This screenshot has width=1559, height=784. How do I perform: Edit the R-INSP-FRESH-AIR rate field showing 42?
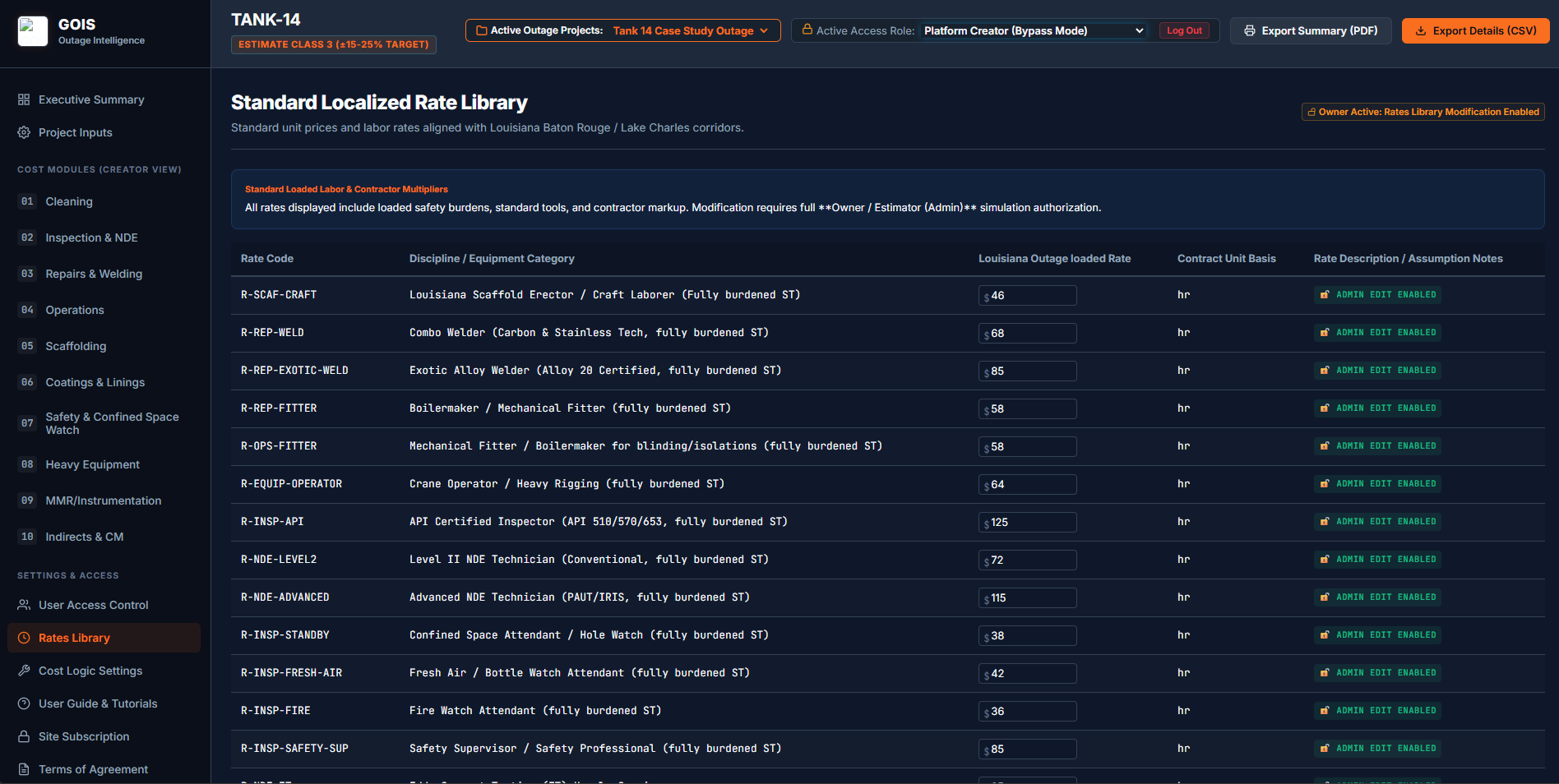(x=1027, y=673)
